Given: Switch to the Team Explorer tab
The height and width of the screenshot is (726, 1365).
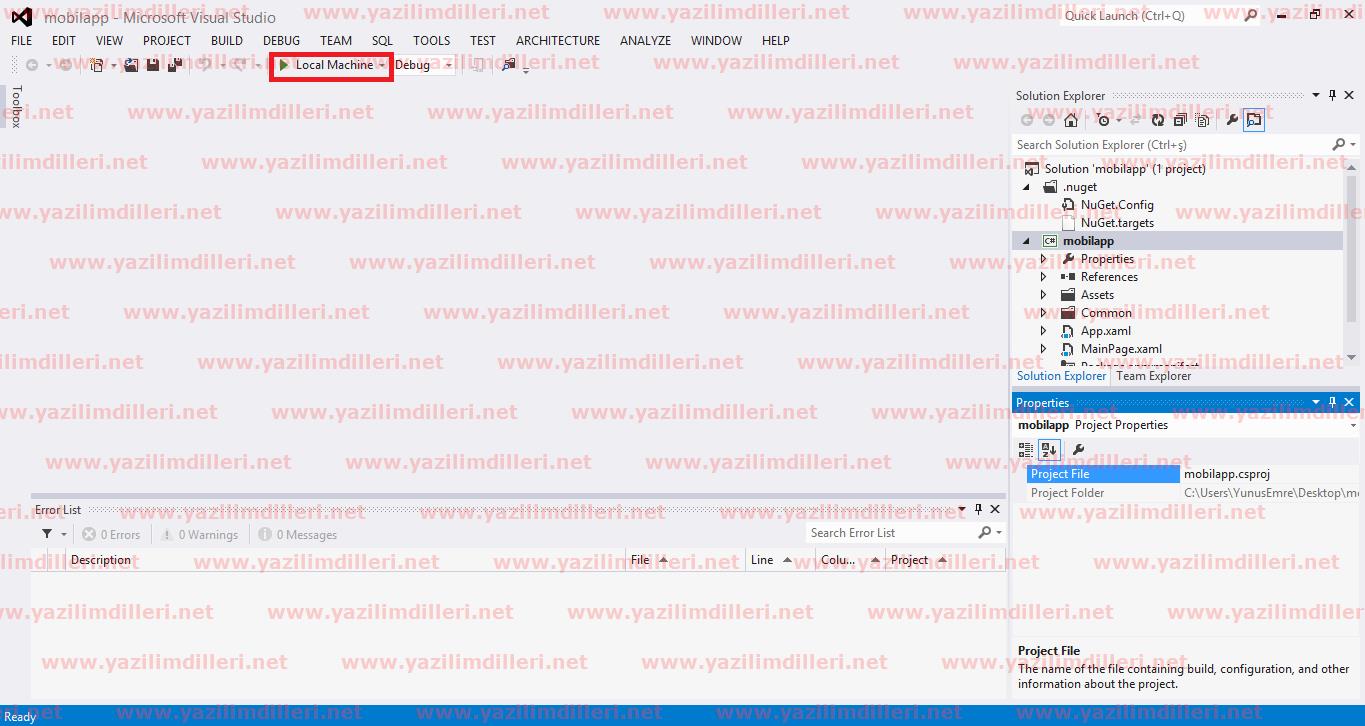Looking at the screenshot, I should [x=1153, y=376].
